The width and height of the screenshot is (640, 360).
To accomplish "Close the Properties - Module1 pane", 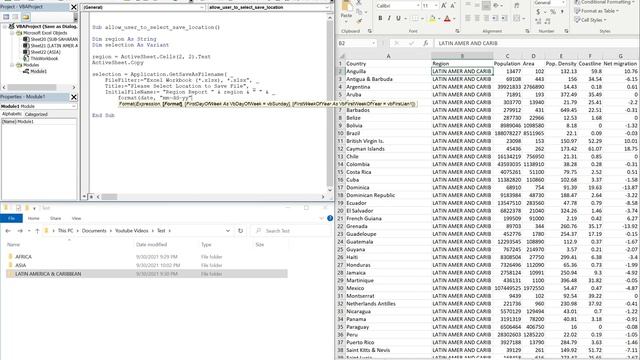I will [74, 97].
